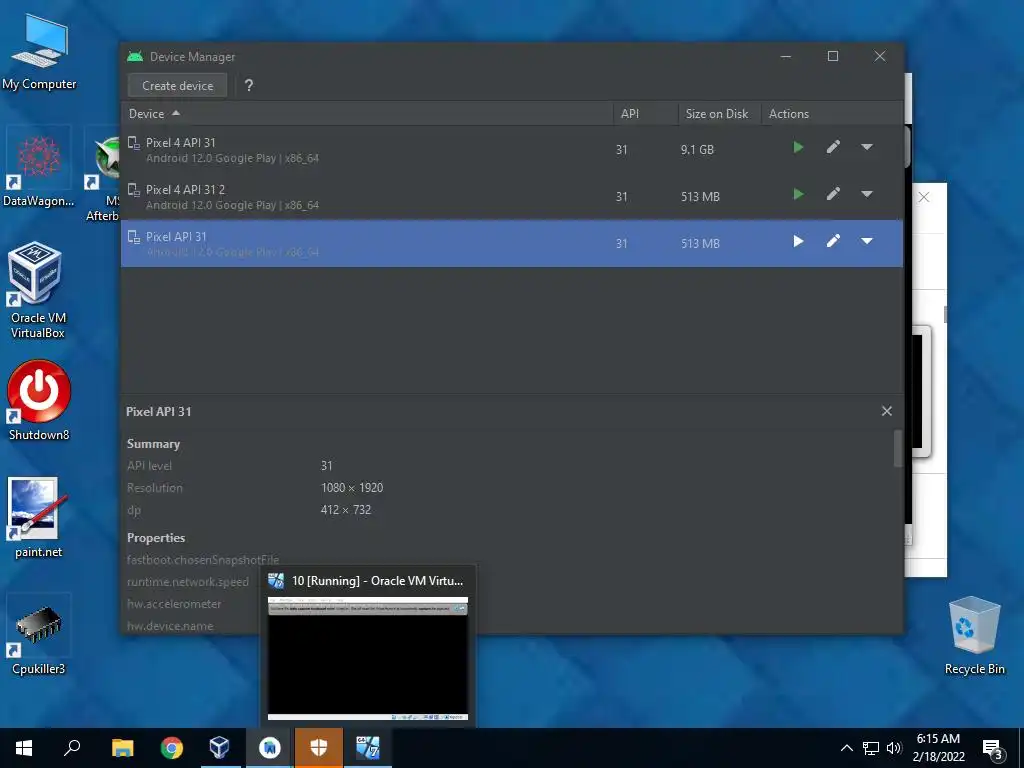The image size is (1024, 768).
Task: Edit the Pixel 4 API 31 device
Action: [833, 147]
